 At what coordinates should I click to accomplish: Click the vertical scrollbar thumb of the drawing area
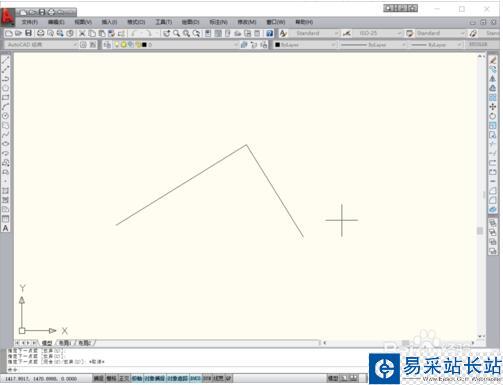480,231
